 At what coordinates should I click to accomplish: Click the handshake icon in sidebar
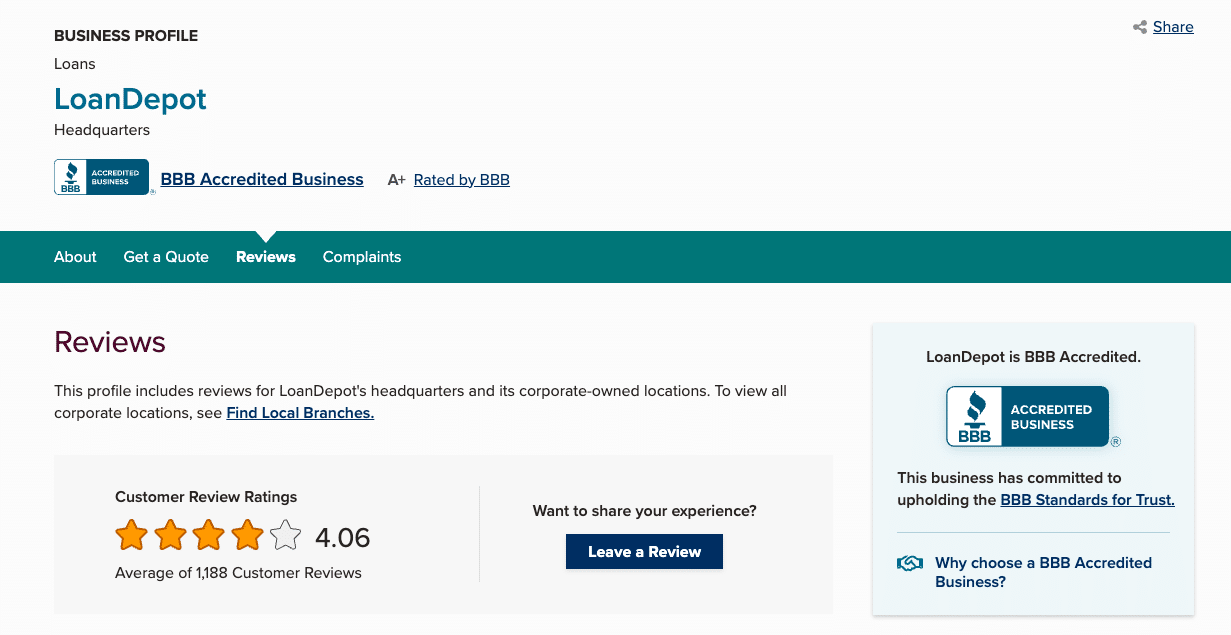(x=910, y=563)
